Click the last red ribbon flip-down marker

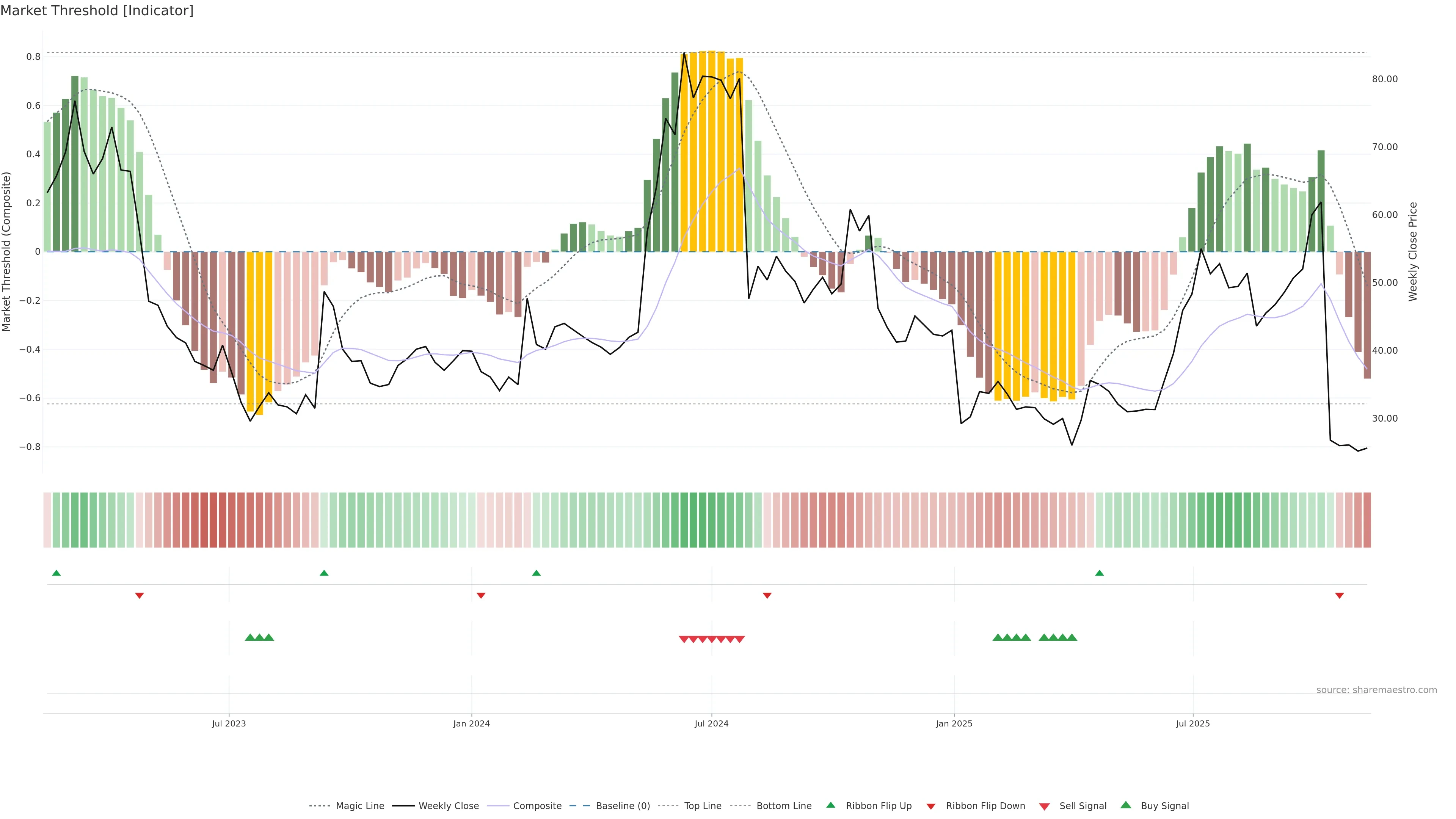coord(1339,595)
